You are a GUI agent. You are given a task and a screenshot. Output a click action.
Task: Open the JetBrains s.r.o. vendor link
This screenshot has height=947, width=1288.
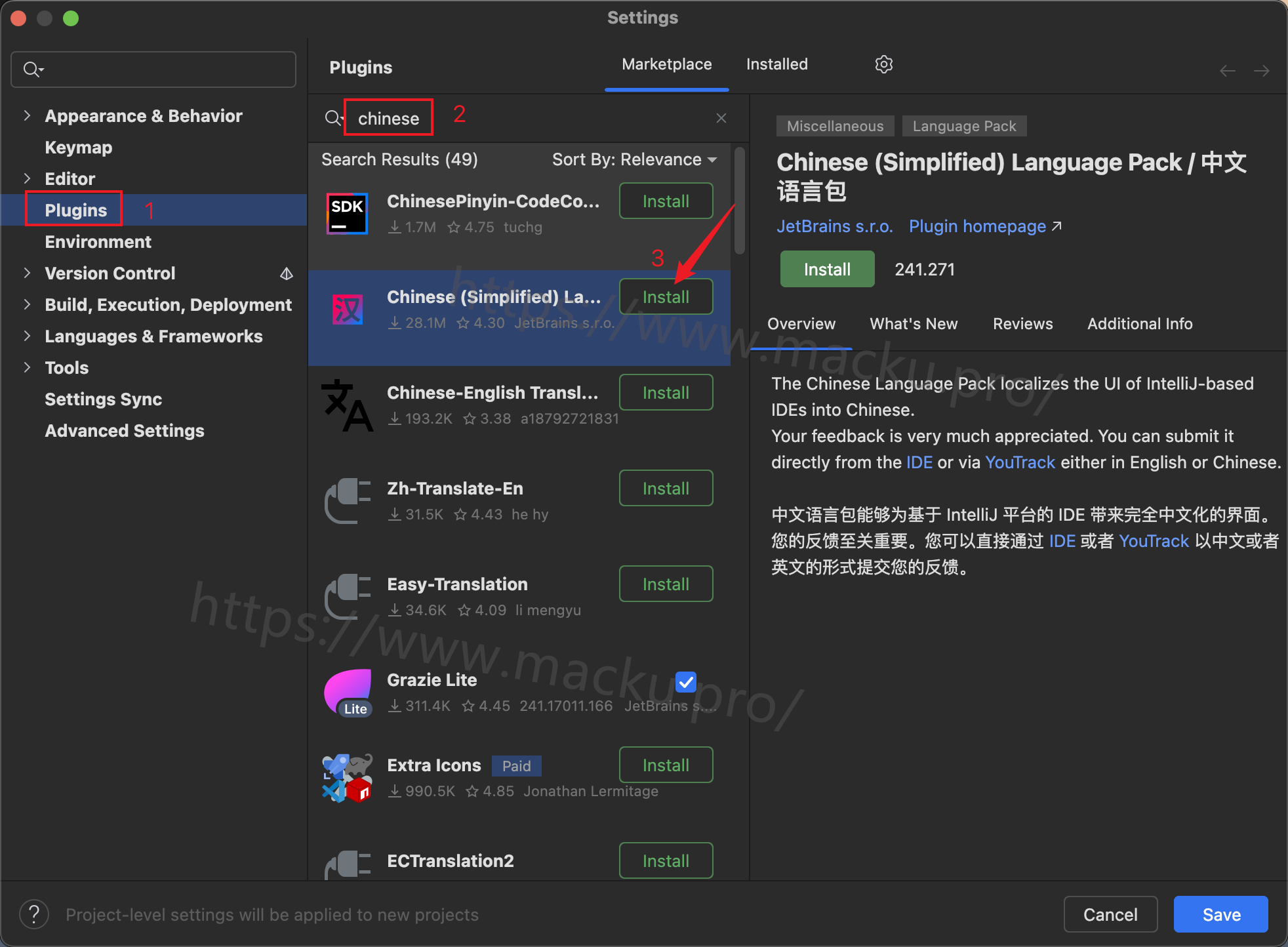(834, 226)
